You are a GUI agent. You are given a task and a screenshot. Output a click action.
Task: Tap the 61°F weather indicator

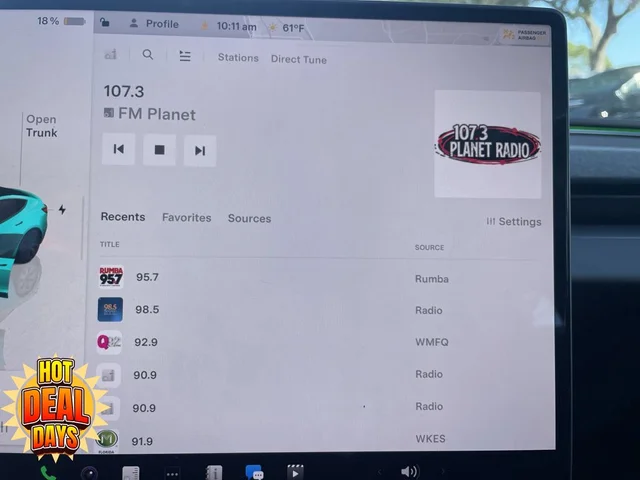click(286, 28)
